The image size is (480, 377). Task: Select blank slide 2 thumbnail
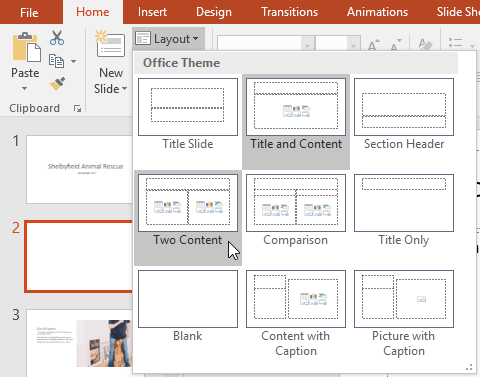pos(79,256)
